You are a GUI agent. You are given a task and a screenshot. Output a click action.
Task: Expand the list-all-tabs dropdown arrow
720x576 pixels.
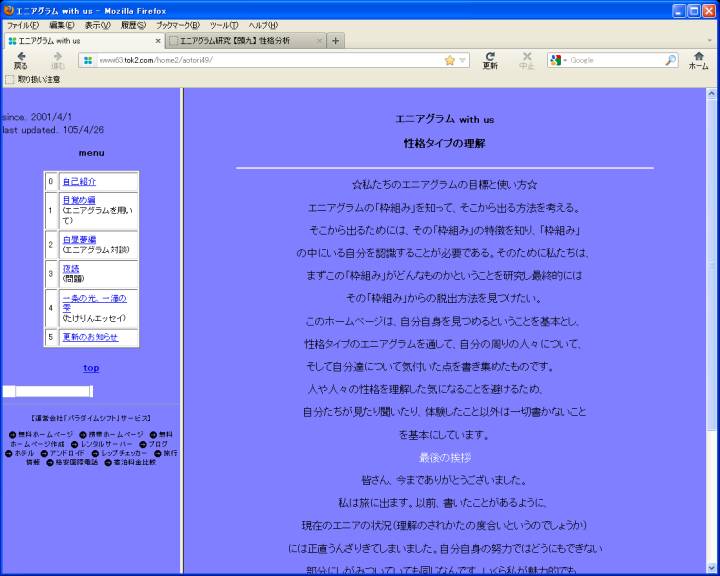point(709,41)
